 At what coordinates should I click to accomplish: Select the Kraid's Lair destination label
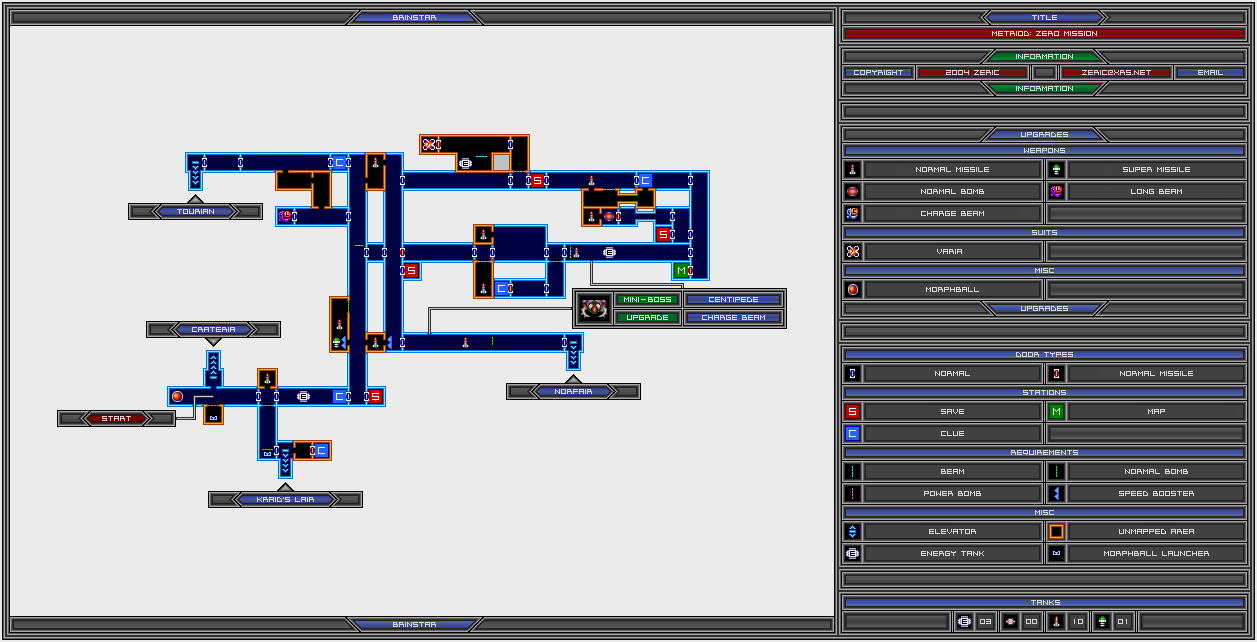coord(285,499)
